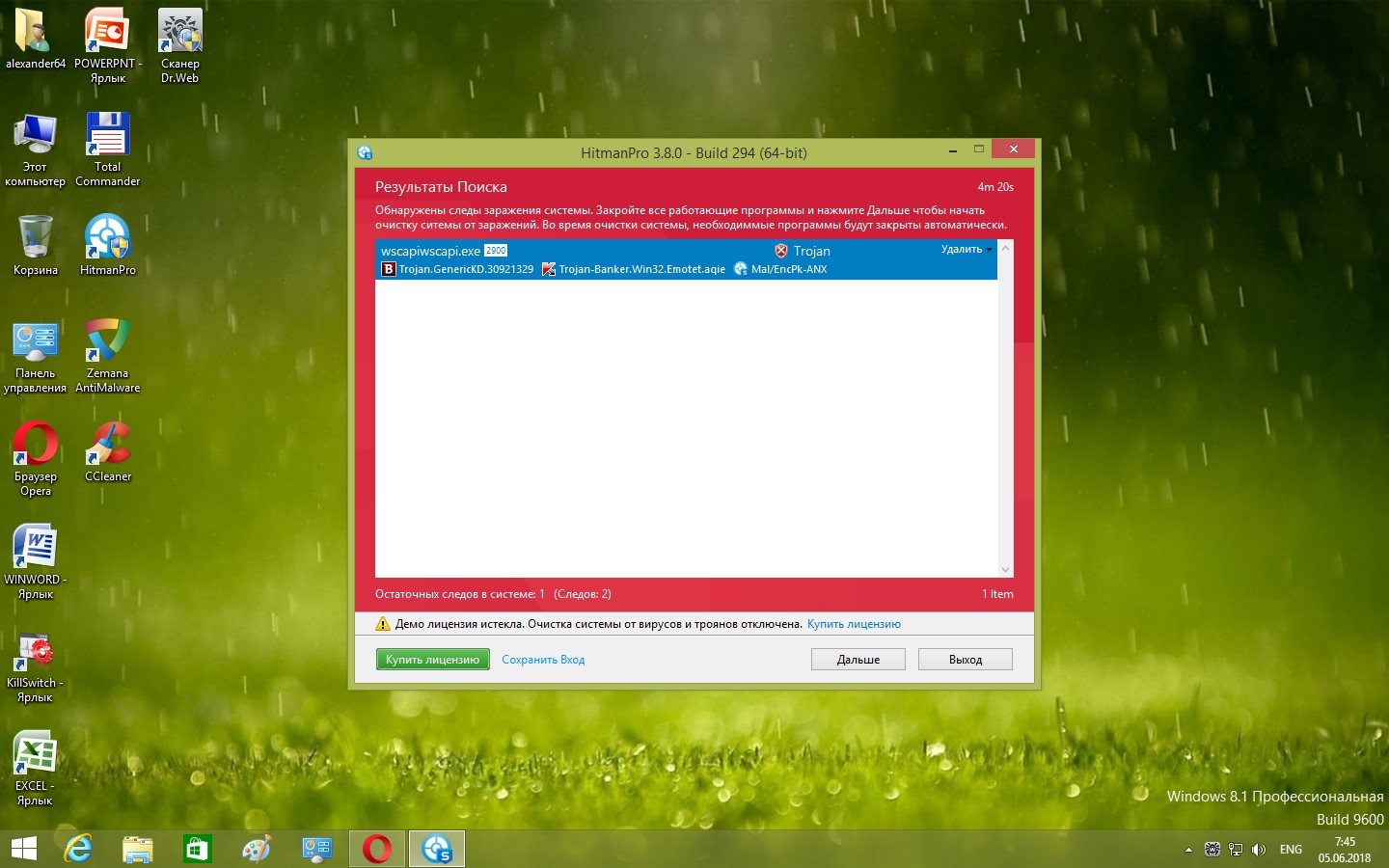Click the volume speaker tray icon
This screenshot has height=868, width=1389.
click(x=1258, y=850)
